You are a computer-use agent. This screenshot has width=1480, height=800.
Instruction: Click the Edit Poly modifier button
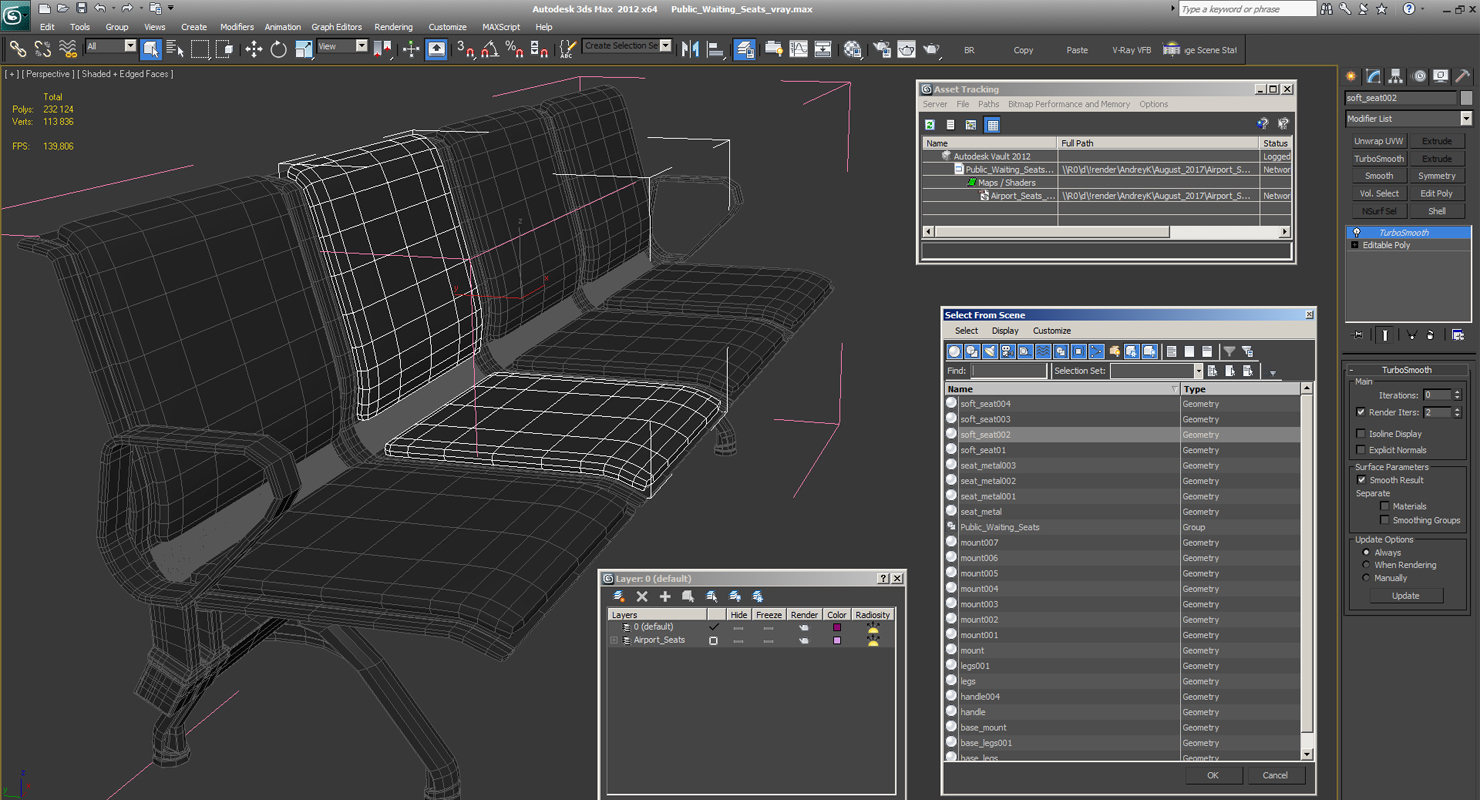click(x=1437, y=193)
